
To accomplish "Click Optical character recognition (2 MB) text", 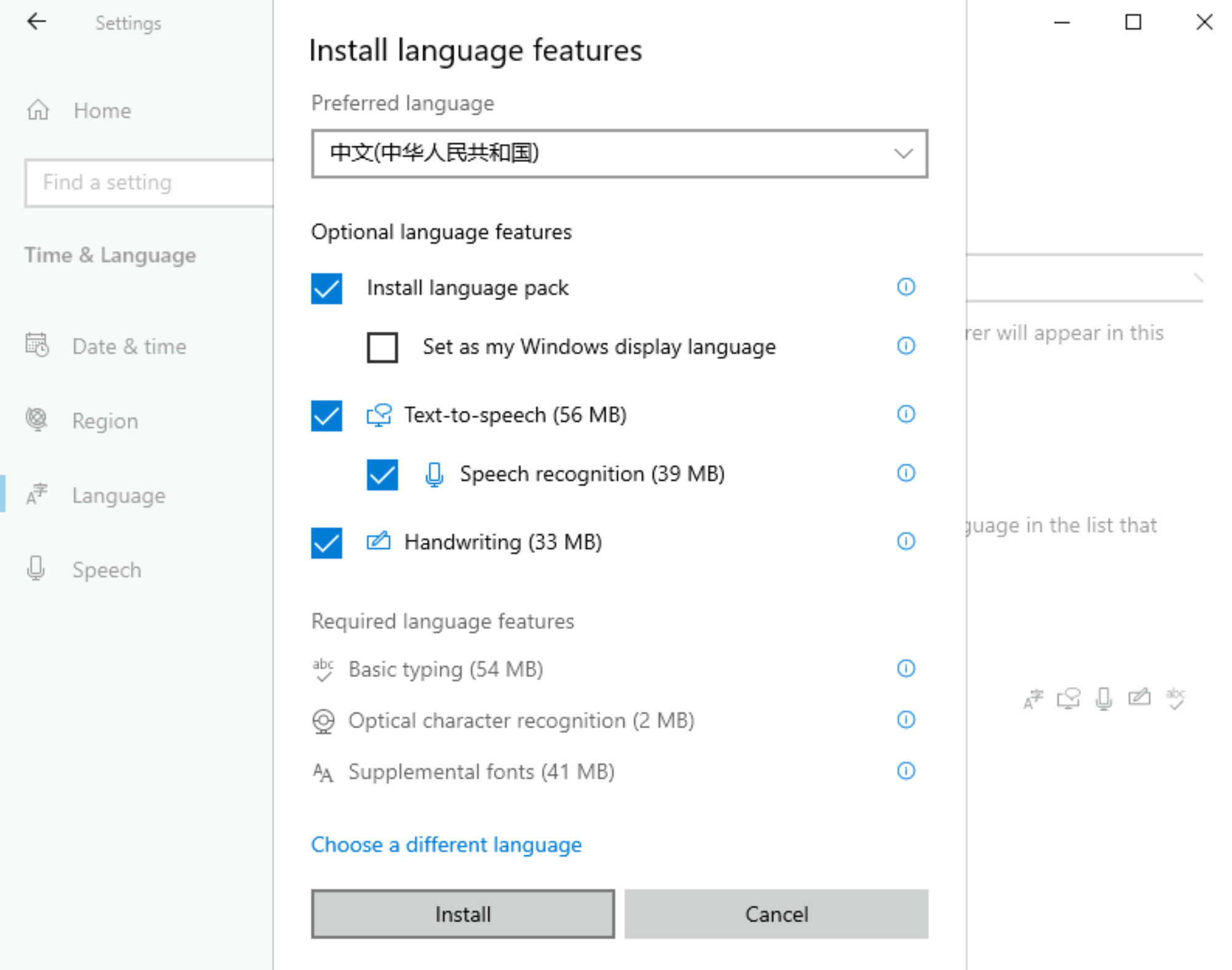I will (x=521, y=721).
